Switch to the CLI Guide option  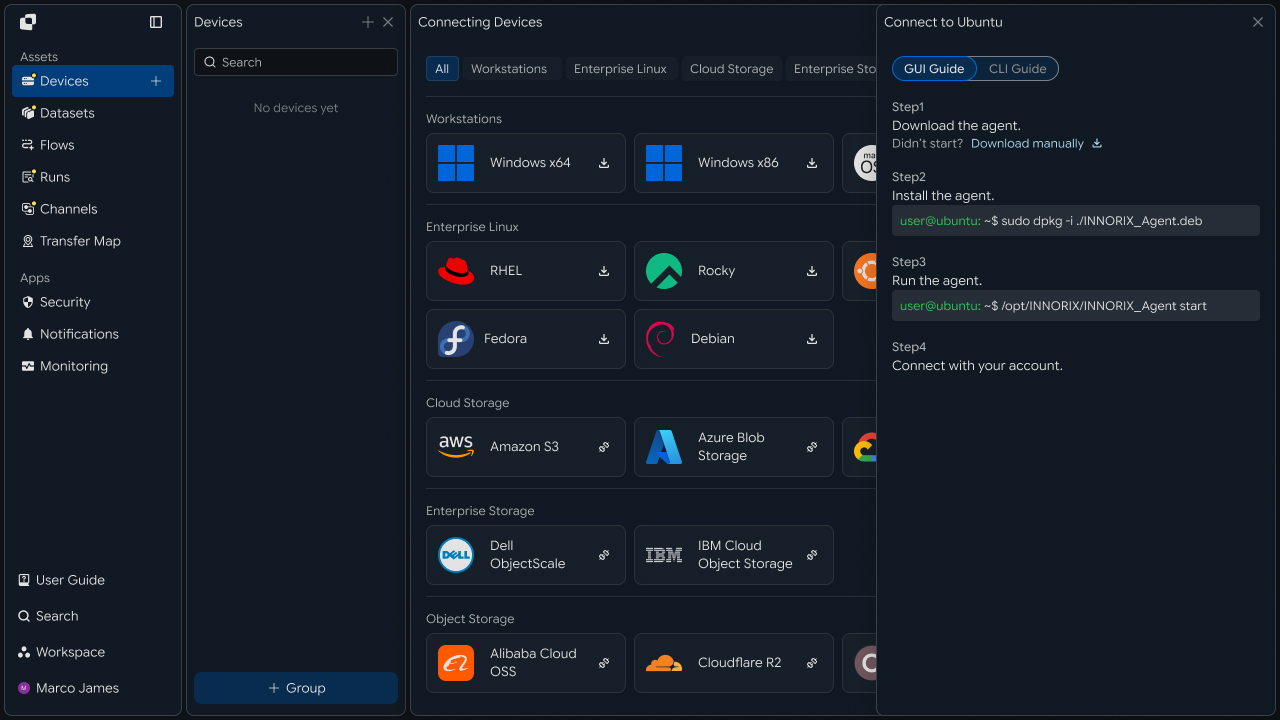coord(1017,69)
